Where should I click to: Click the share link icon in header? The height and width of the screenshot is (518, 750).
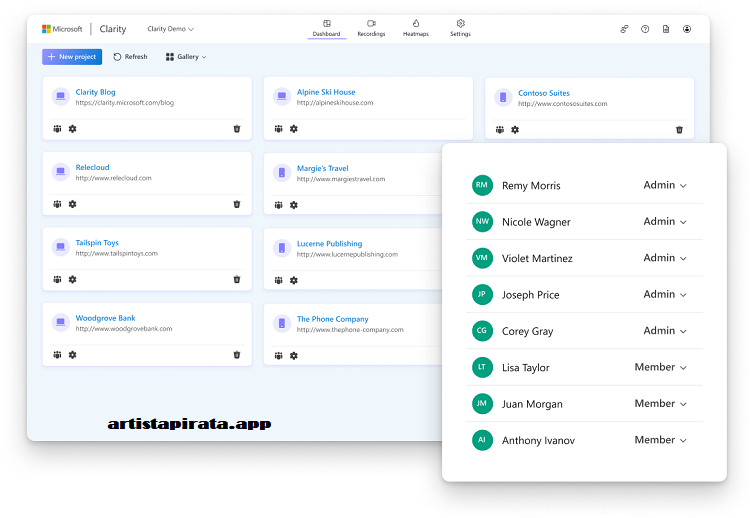[x=624, y=29]
